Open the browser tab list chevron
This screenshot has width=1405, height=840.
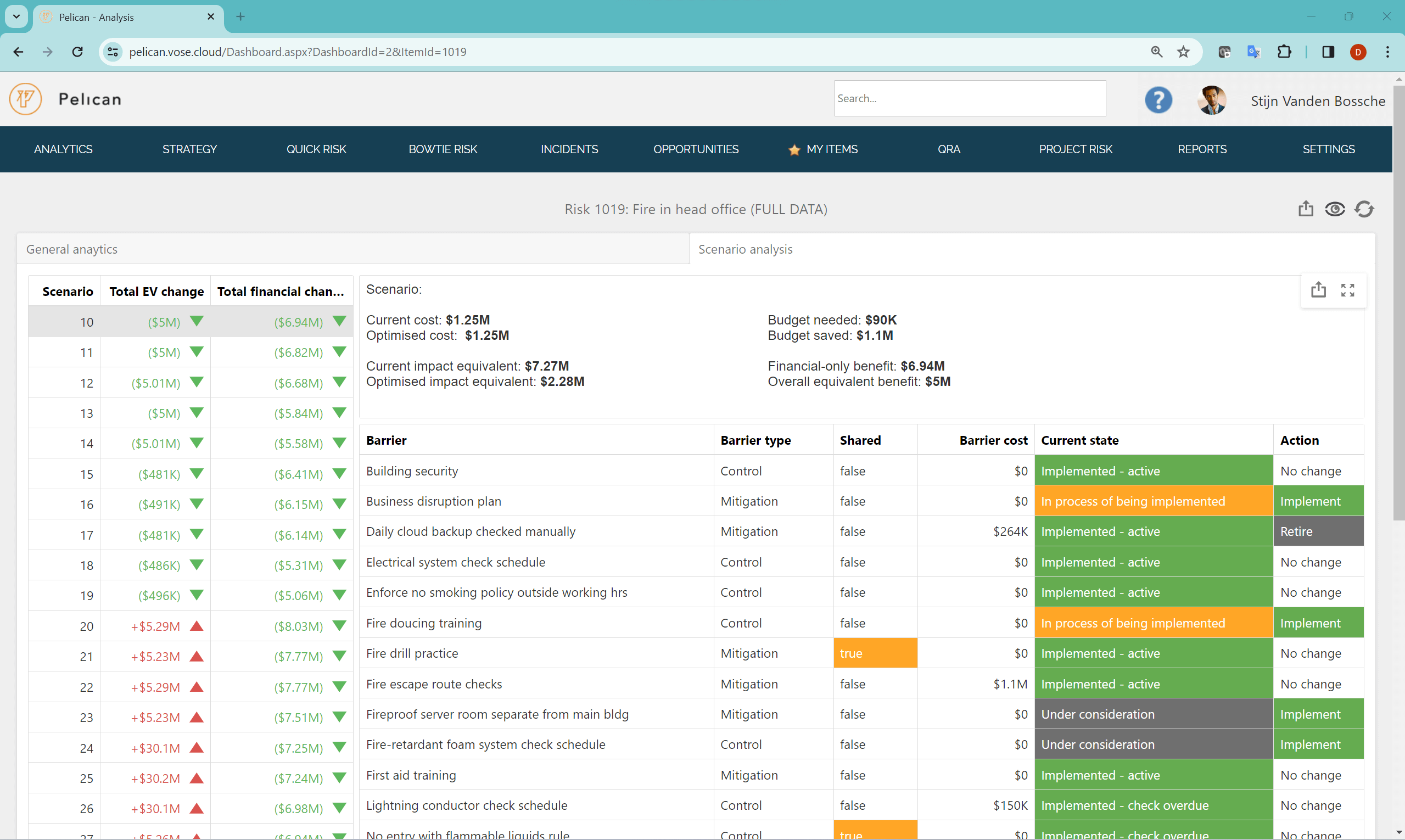pos(16,16)
